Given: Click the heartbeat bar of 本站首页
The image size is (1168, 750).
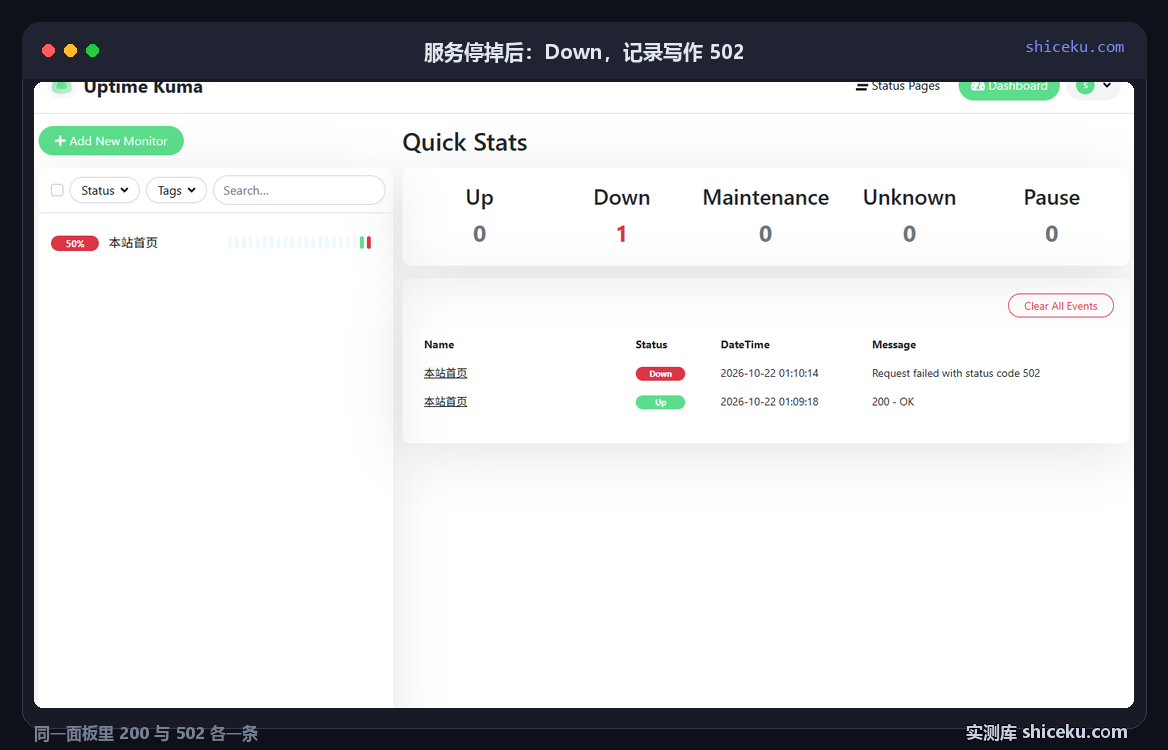Looking at the screenshot, I should 299,243.
